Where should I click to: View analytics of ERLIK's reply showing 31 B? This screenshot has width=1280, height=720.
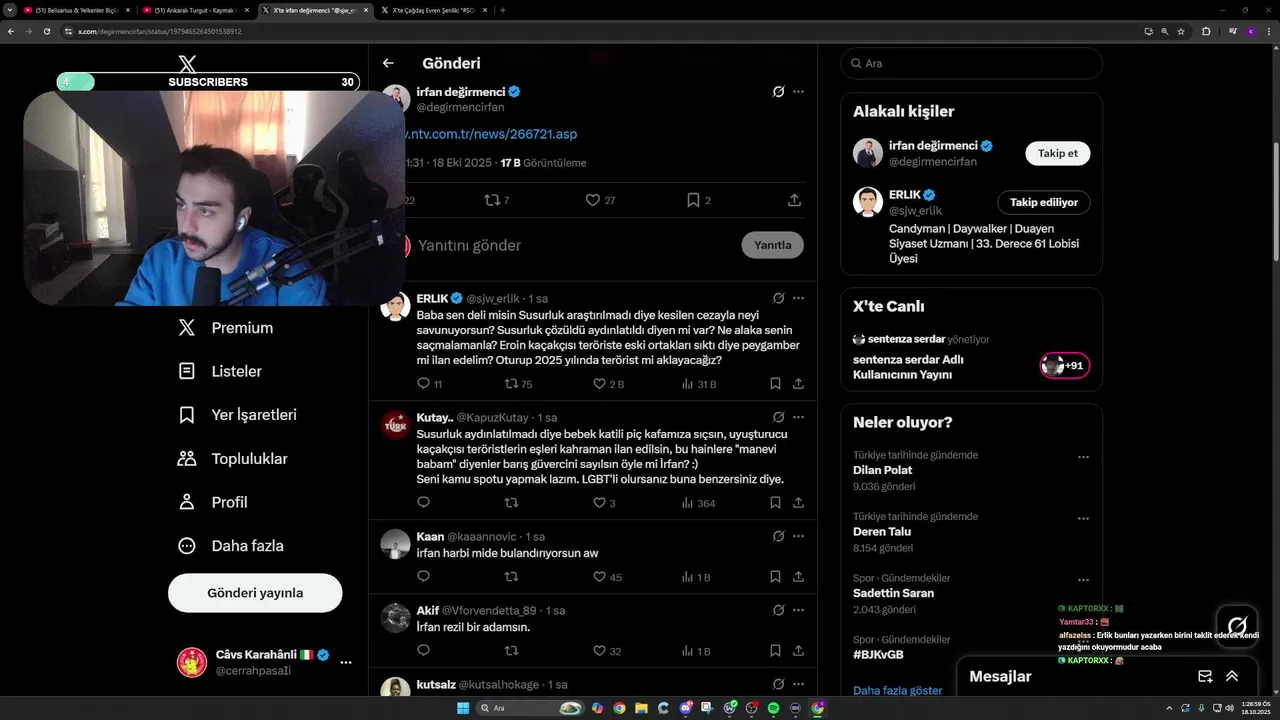pos(698,384)
